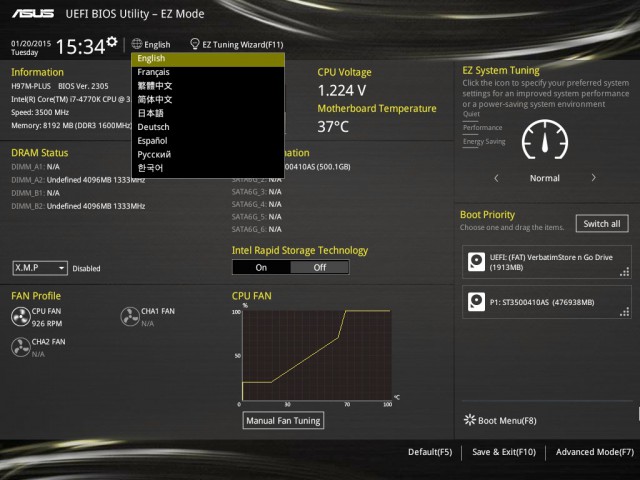Click the SATA6G_6 N/A entry
The width and height of the screenshot is (640, 480).
256,229
